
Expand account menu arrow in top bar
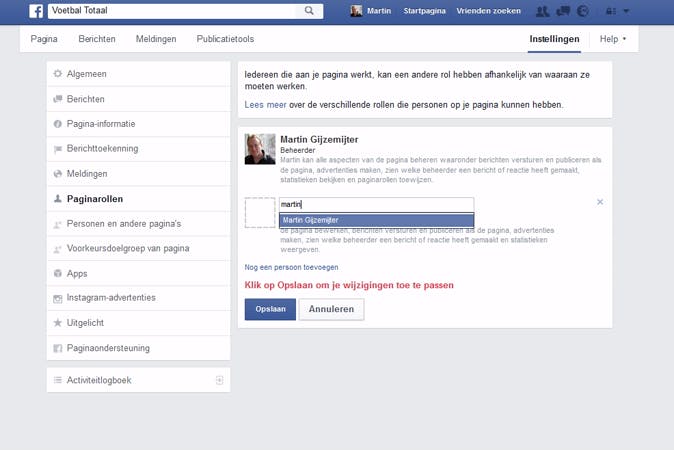click(x=626, y=12)
